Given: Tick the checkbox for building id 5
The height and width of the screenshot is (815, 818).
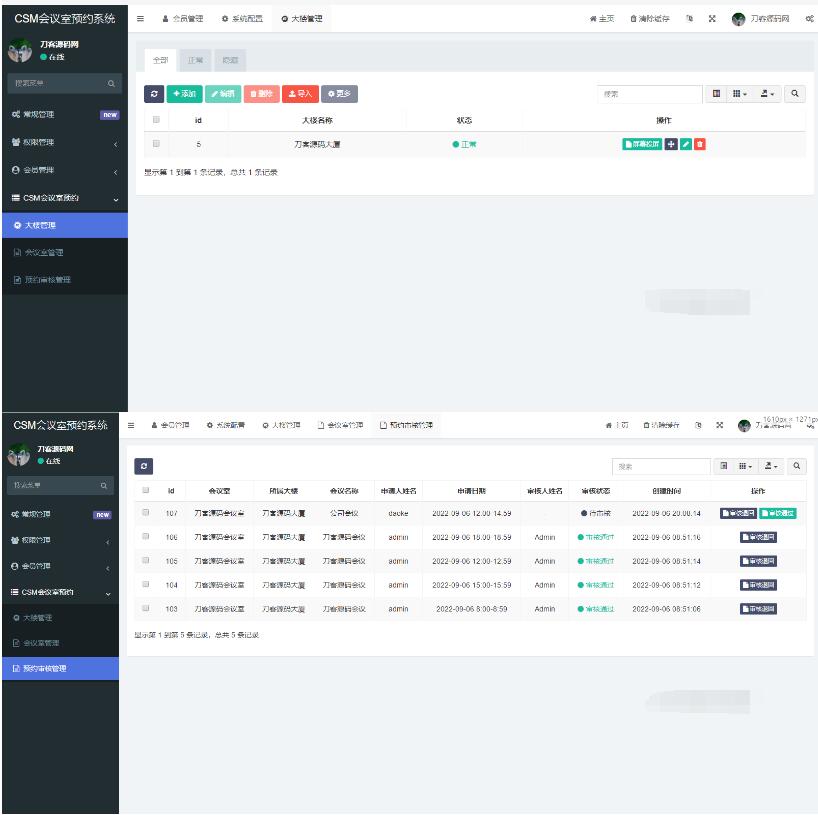Looking at the screenshot, I should 156,144.
